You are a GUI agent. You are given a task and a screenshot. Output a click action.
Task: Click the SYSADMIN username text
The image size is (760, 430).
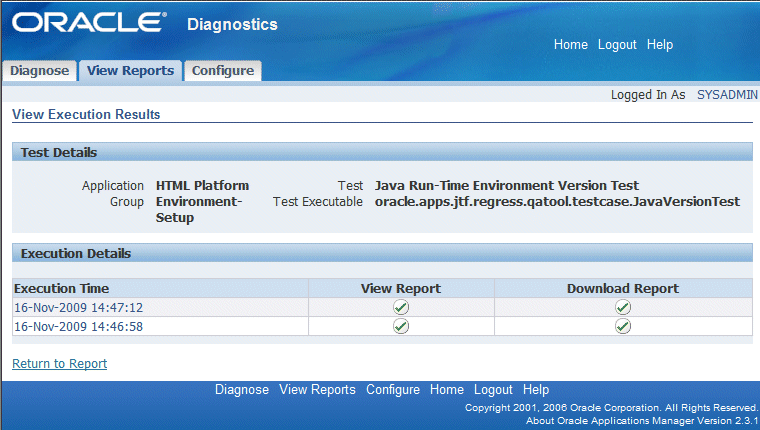(727, 95)
